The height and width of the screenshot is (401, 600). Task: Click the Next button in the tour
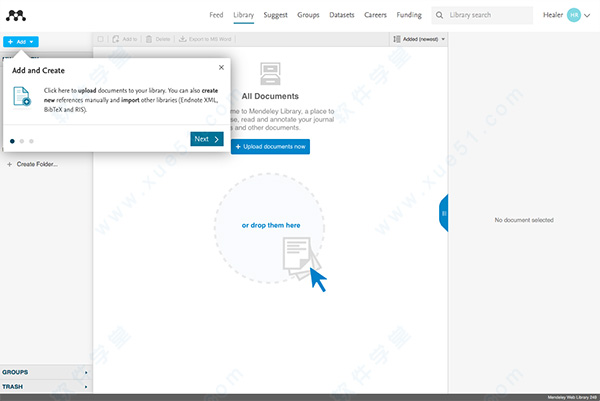[x=207, y=139]
